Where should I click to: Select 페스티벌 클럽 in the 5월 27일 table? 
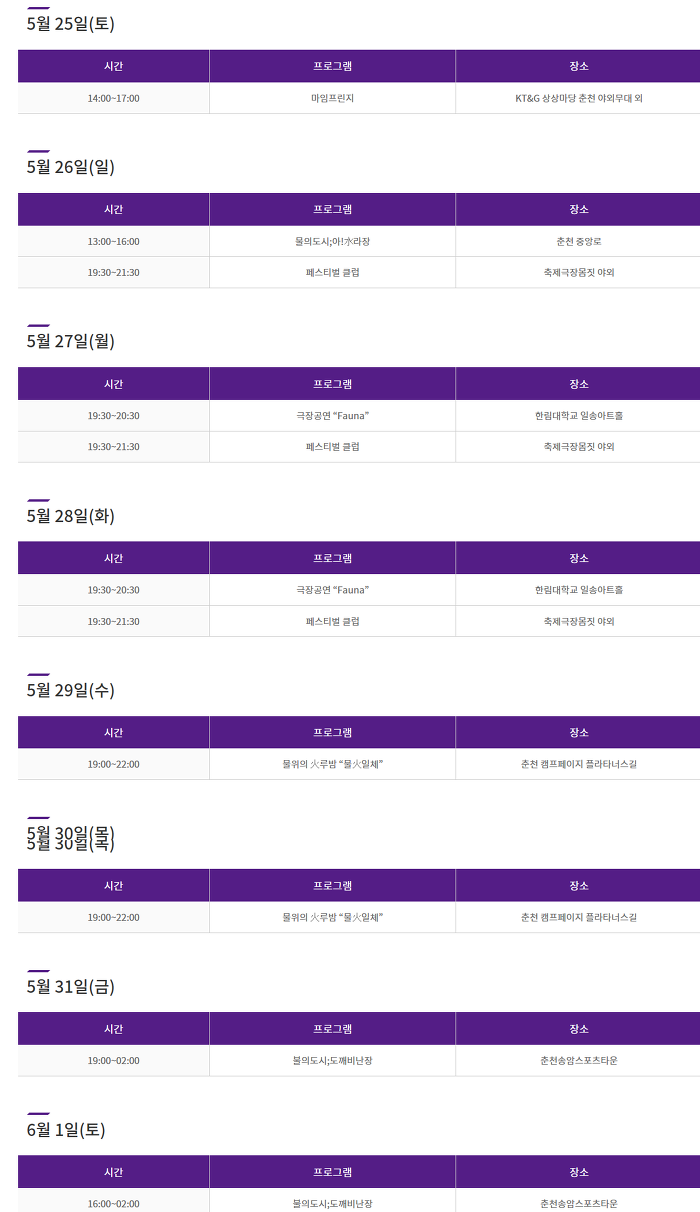coord(332,446)
